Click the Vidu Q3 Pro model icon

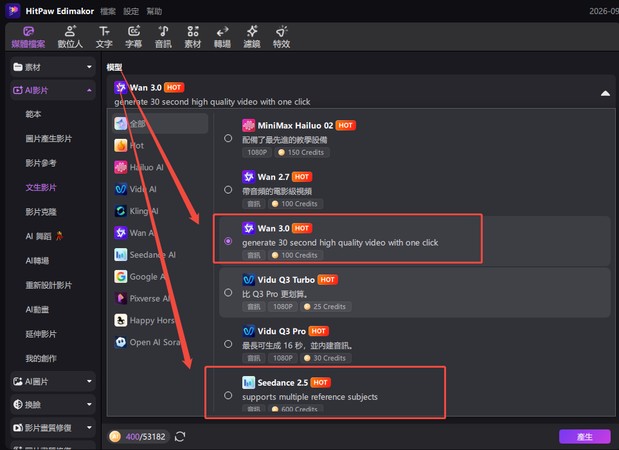248,331
